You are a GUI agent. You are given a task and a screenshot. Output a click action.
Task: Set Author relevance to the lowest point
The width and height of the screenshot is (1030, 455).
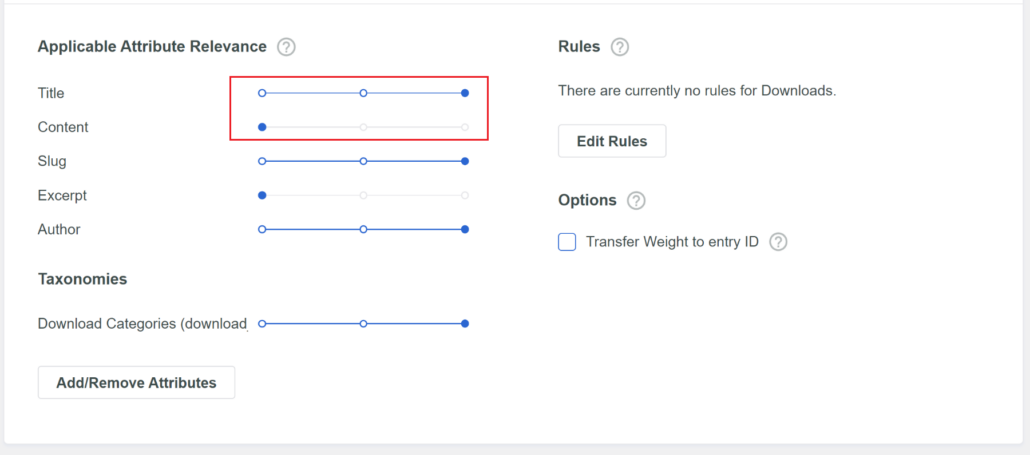coord(262,230)
